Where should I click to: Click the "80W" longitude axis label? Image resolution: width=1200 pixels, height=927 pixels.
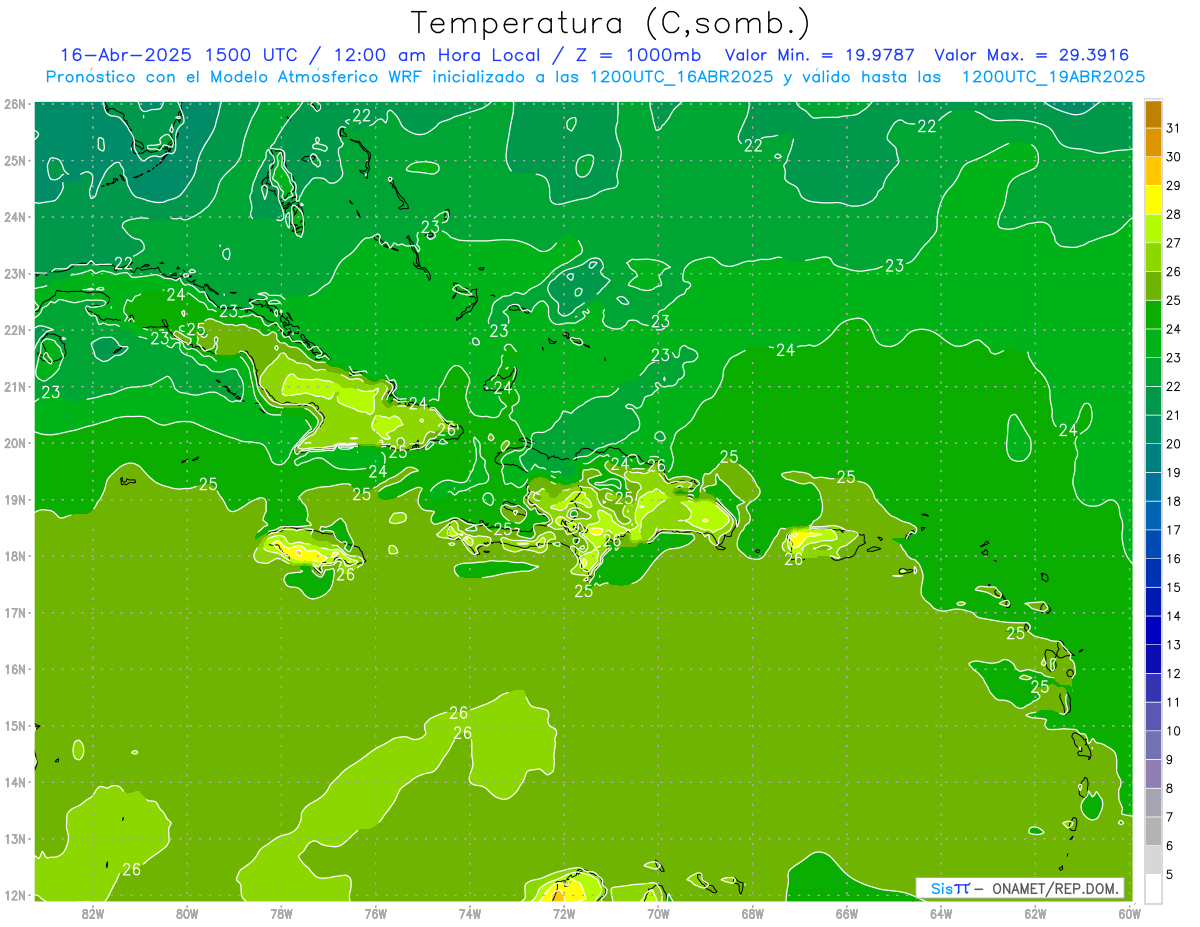click(187, 912)
